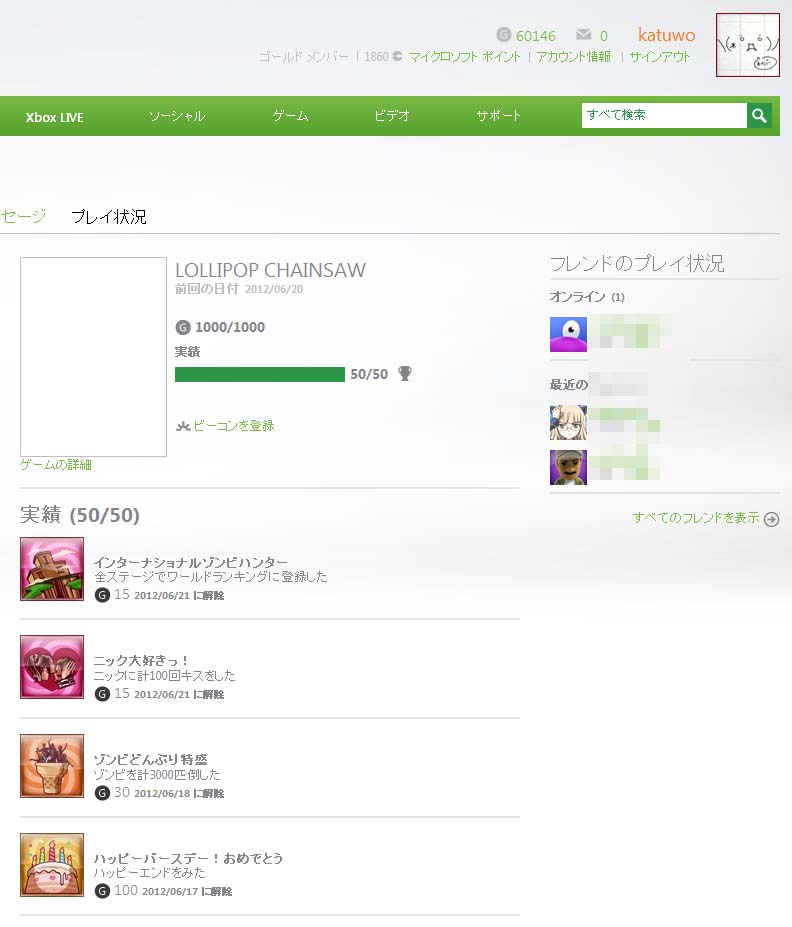Click G icon of the 100-point achievement
The image size is (792, 927).
click(102, 891)
